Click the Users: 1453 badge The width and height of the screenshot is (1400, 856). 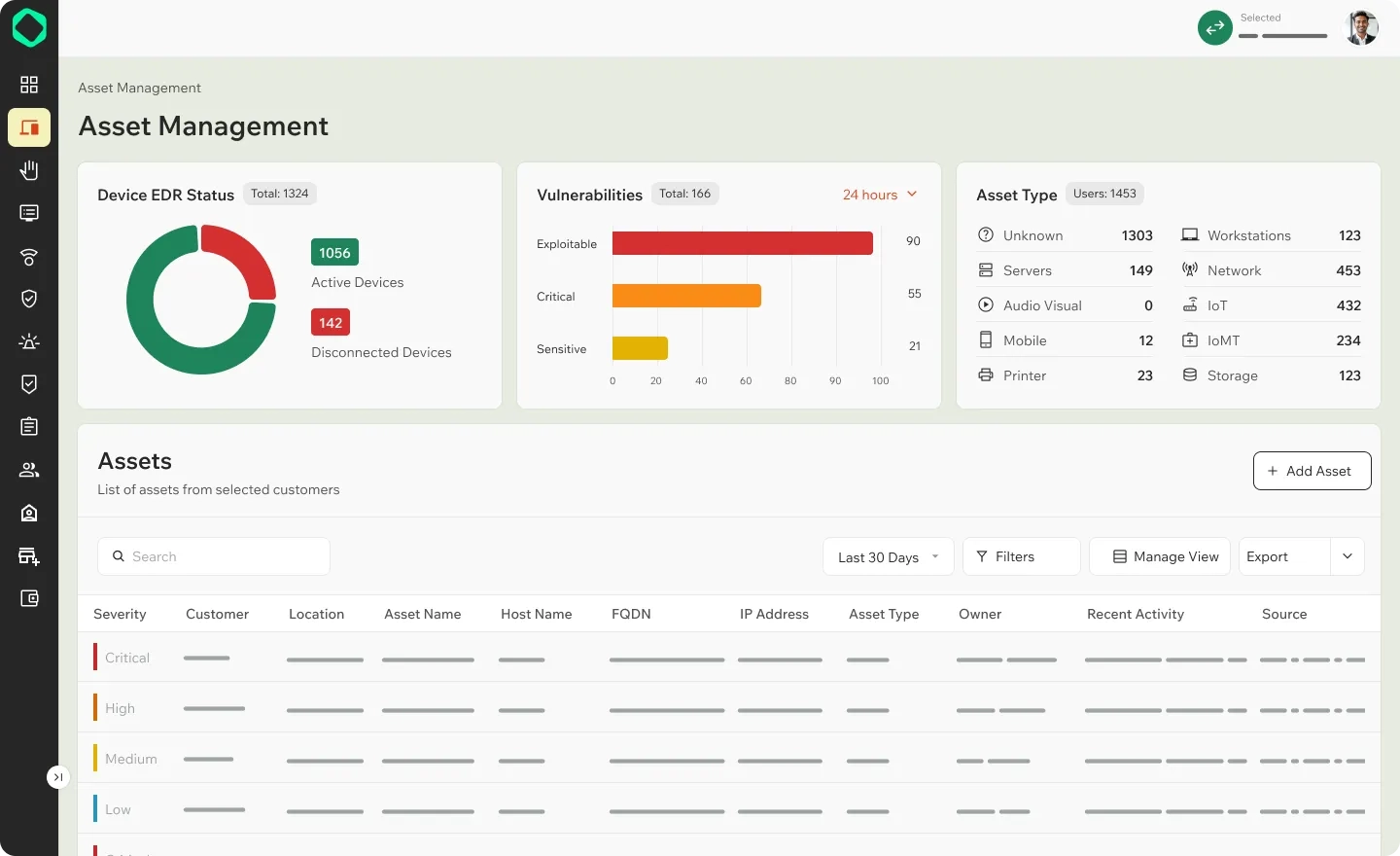pyautogui.click(x=1104, y=194)
